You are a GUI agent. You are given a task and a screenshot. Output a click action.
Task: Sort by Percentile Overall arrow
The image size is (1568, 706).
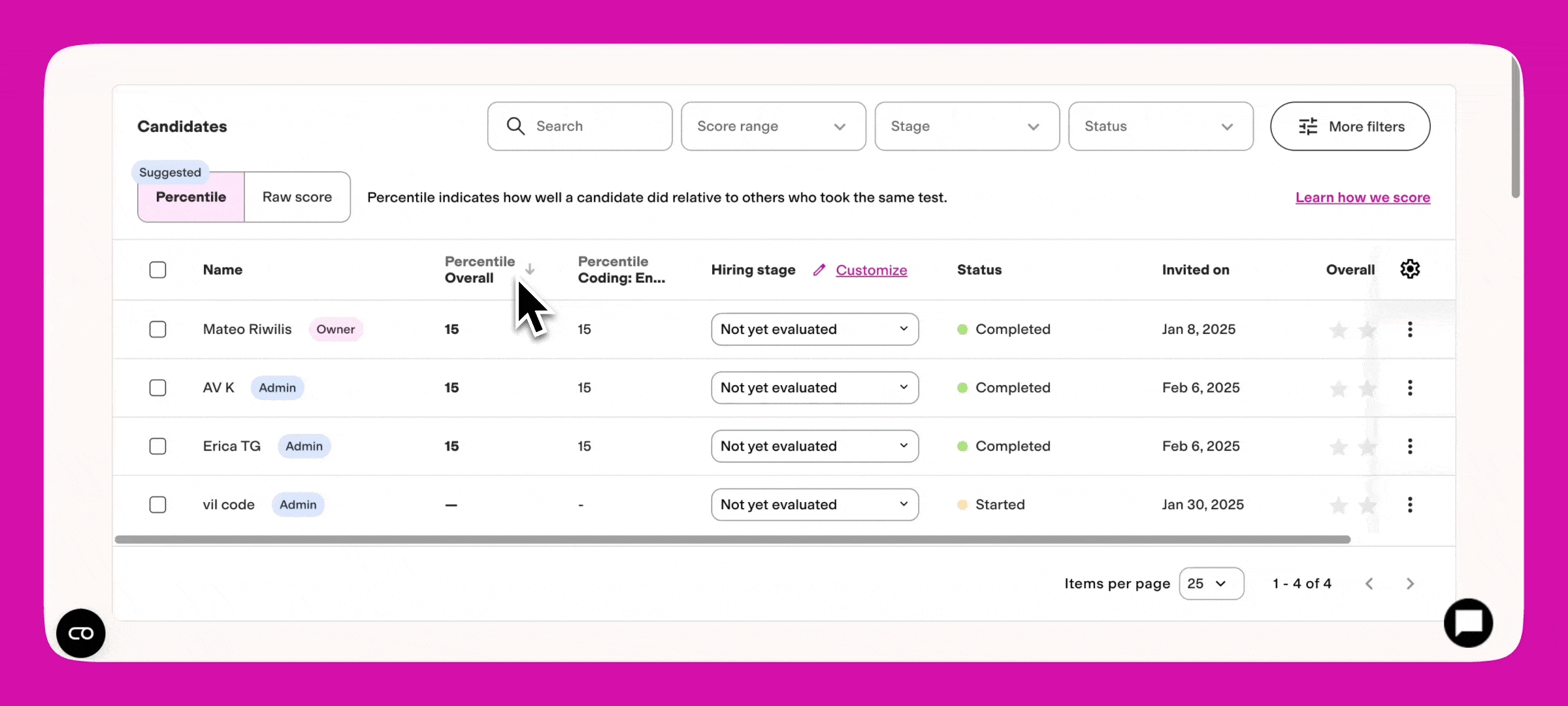(x=530, y=269)
